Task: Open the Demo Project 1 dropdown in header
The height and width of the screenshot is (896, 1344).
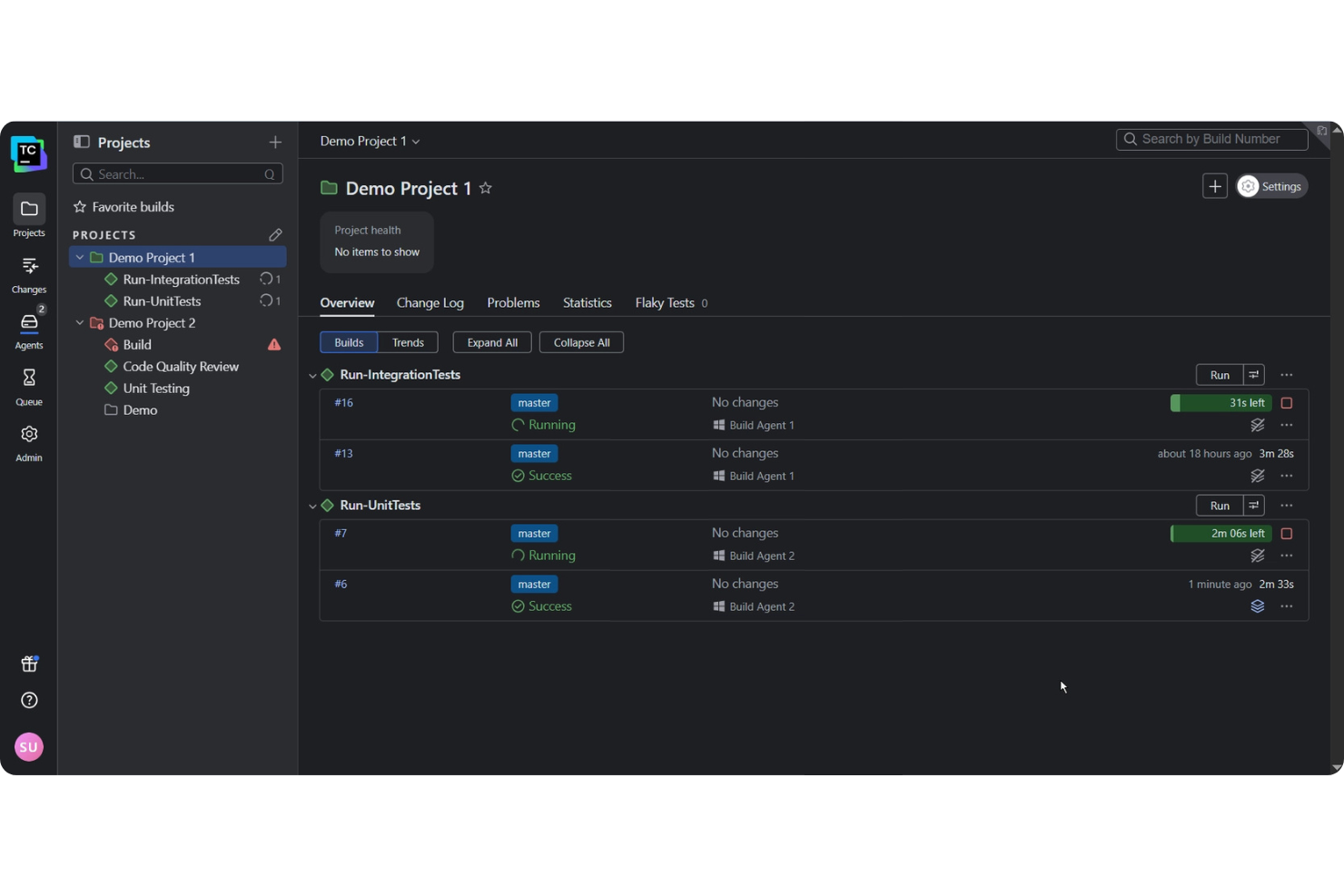Action: (x=416, y=141)
